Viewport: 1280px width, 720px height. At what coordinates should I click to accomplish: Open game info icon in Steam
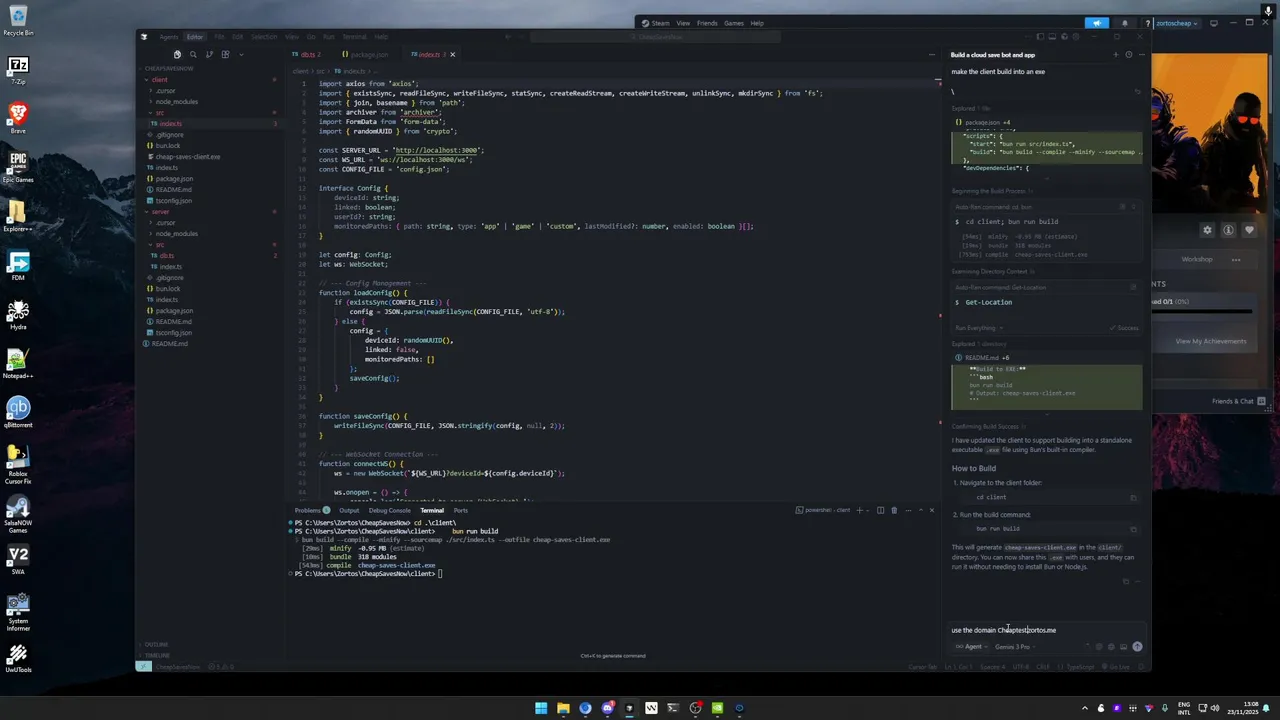pos(1228,230)
